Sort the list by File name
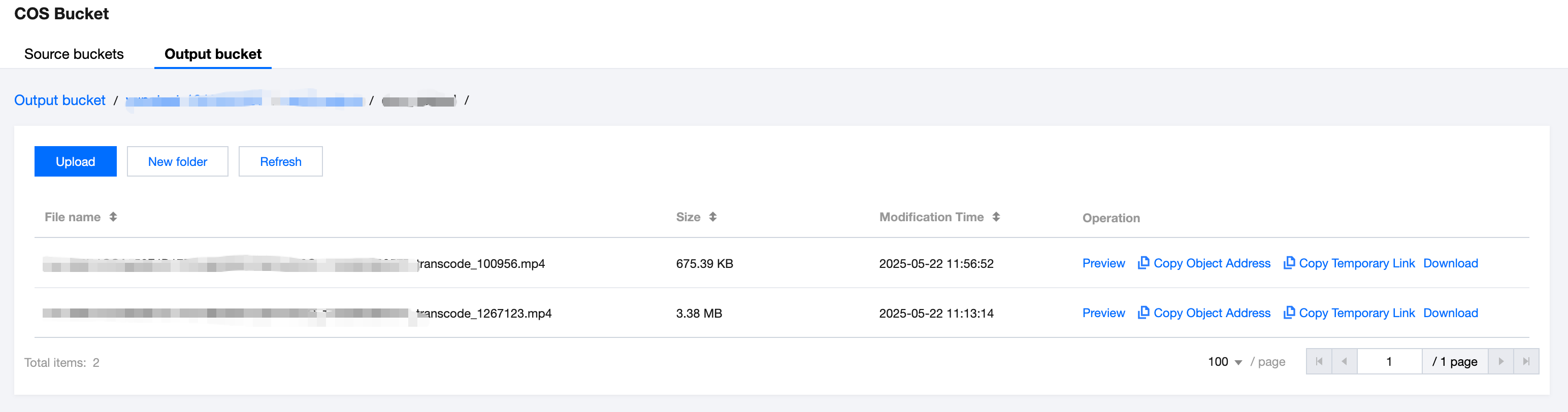Screen dimensions: 1568x412 pyautogui.click(x=113, y=217)
